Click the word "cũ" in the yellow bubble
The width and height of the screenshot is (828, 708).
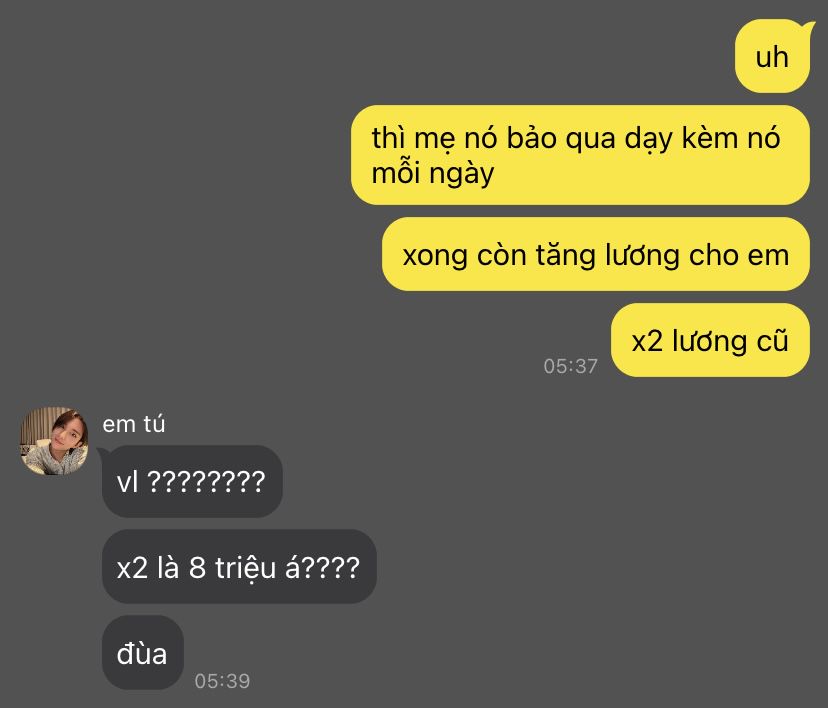pyautogui.click(x=773, y=341)
